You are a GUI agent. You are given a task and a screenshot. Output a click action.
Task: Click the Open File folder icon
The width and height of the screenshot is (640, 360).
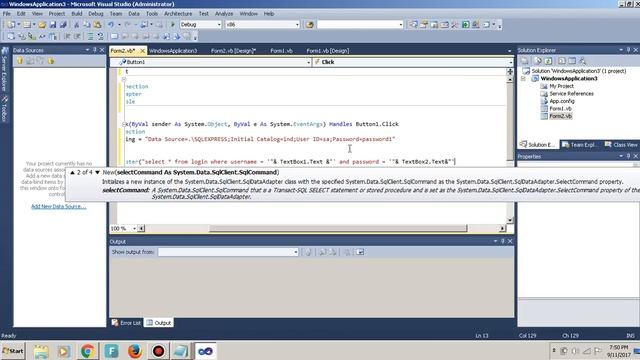(x=42, y=24)
